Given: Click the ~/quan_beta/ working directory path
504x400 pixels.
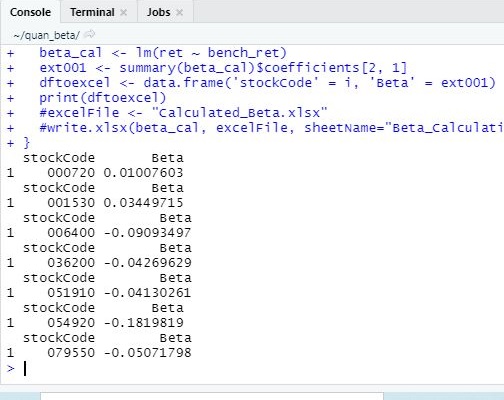Looking at the screenshot, I should click(46, 35).
